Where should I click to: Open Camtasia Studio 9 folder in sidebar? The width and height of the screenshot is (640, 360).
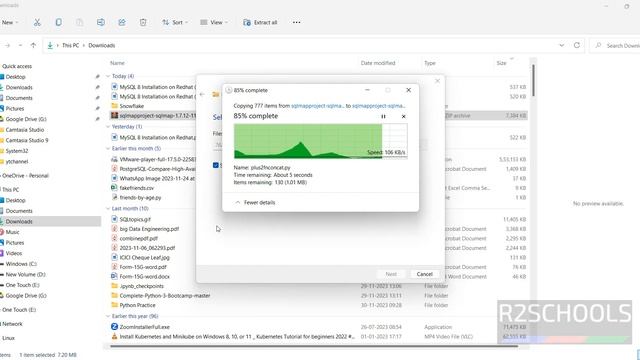[24, 140]
